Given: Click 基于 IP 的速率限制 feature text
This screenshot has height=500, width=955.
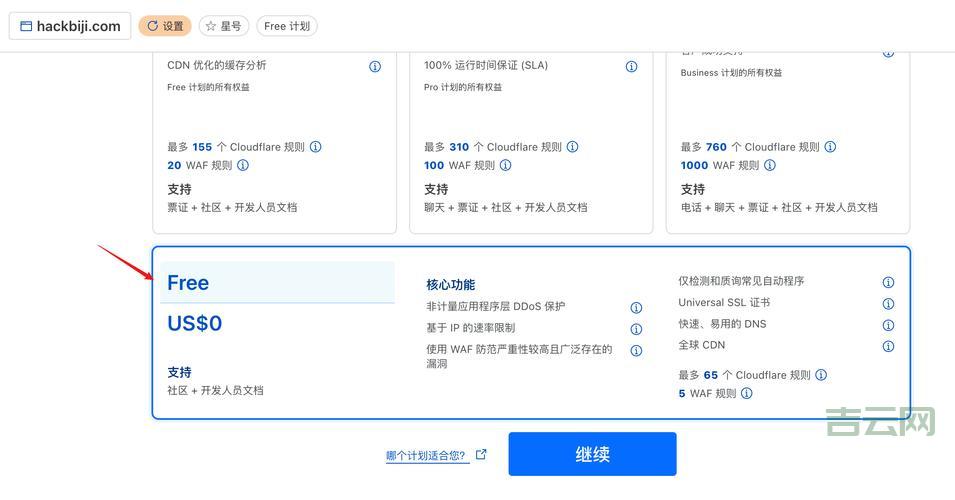Looking at the screenshot, I should 471,328.
